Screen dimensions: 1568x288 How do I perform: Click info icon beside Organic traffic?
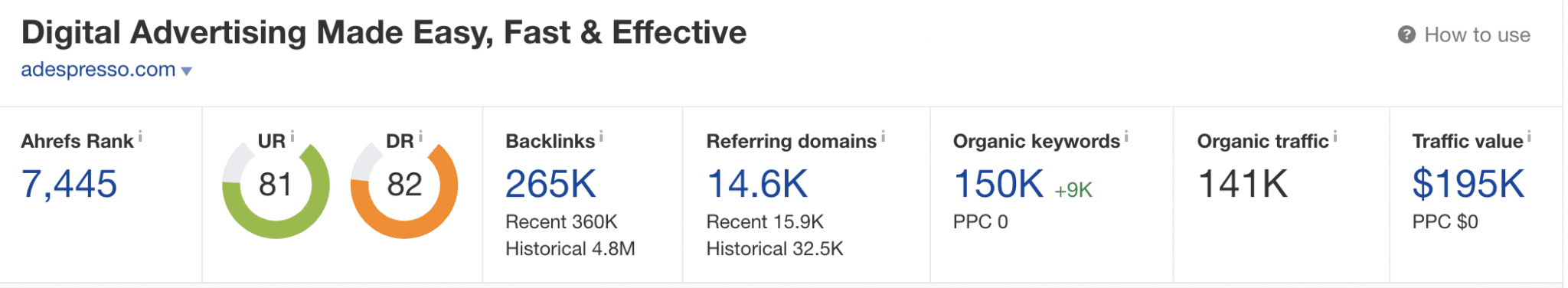1335,136
